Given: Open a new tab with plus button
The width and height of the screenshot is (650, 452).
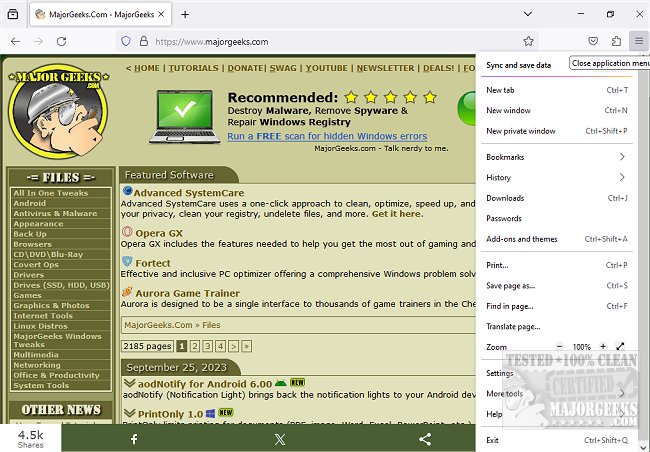Looking at the screenshot, I should click(x=185, y=15).
